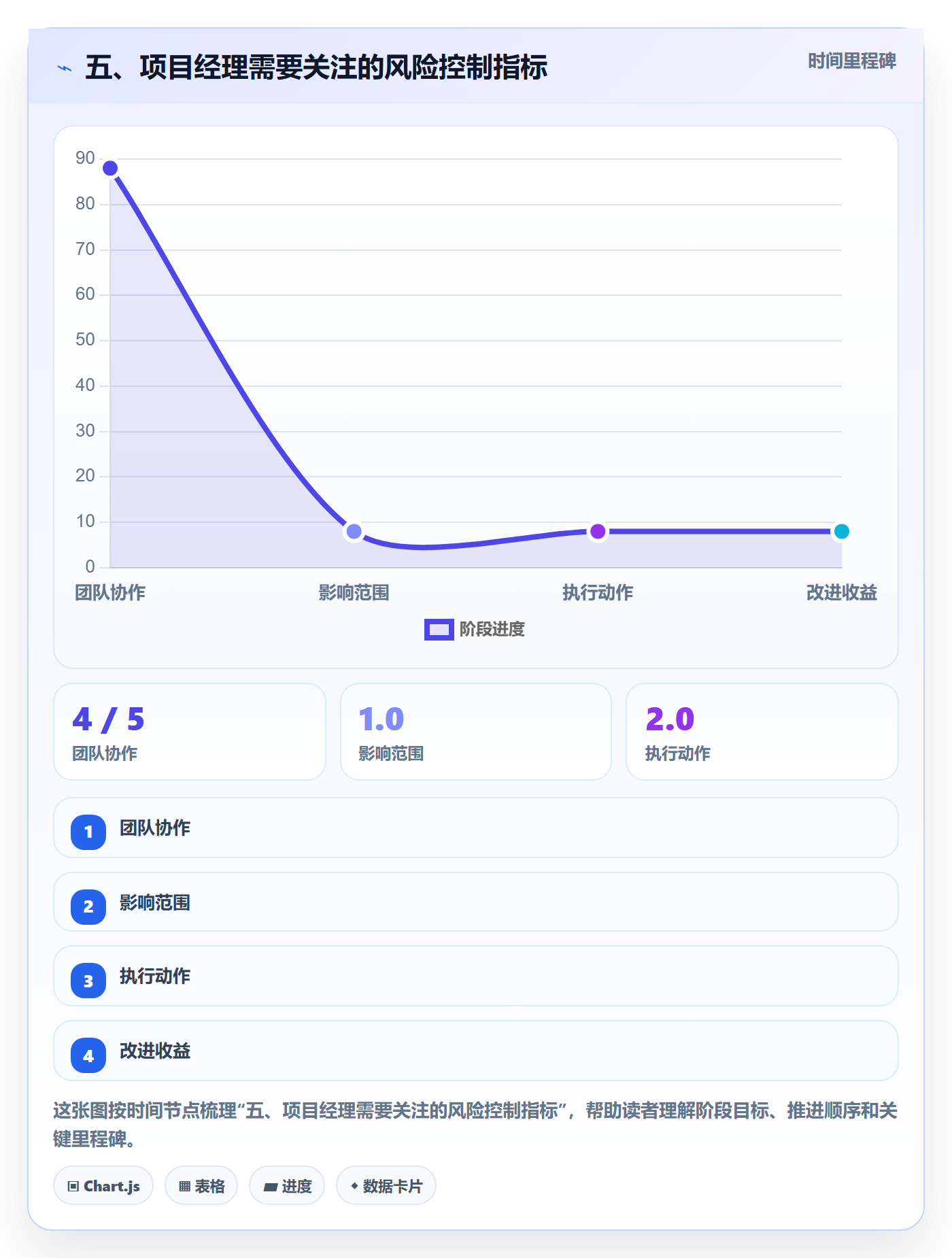The image size is (952, 1258).
Task: Select the 影响范围 list row text
Action: tap(155, 903)
